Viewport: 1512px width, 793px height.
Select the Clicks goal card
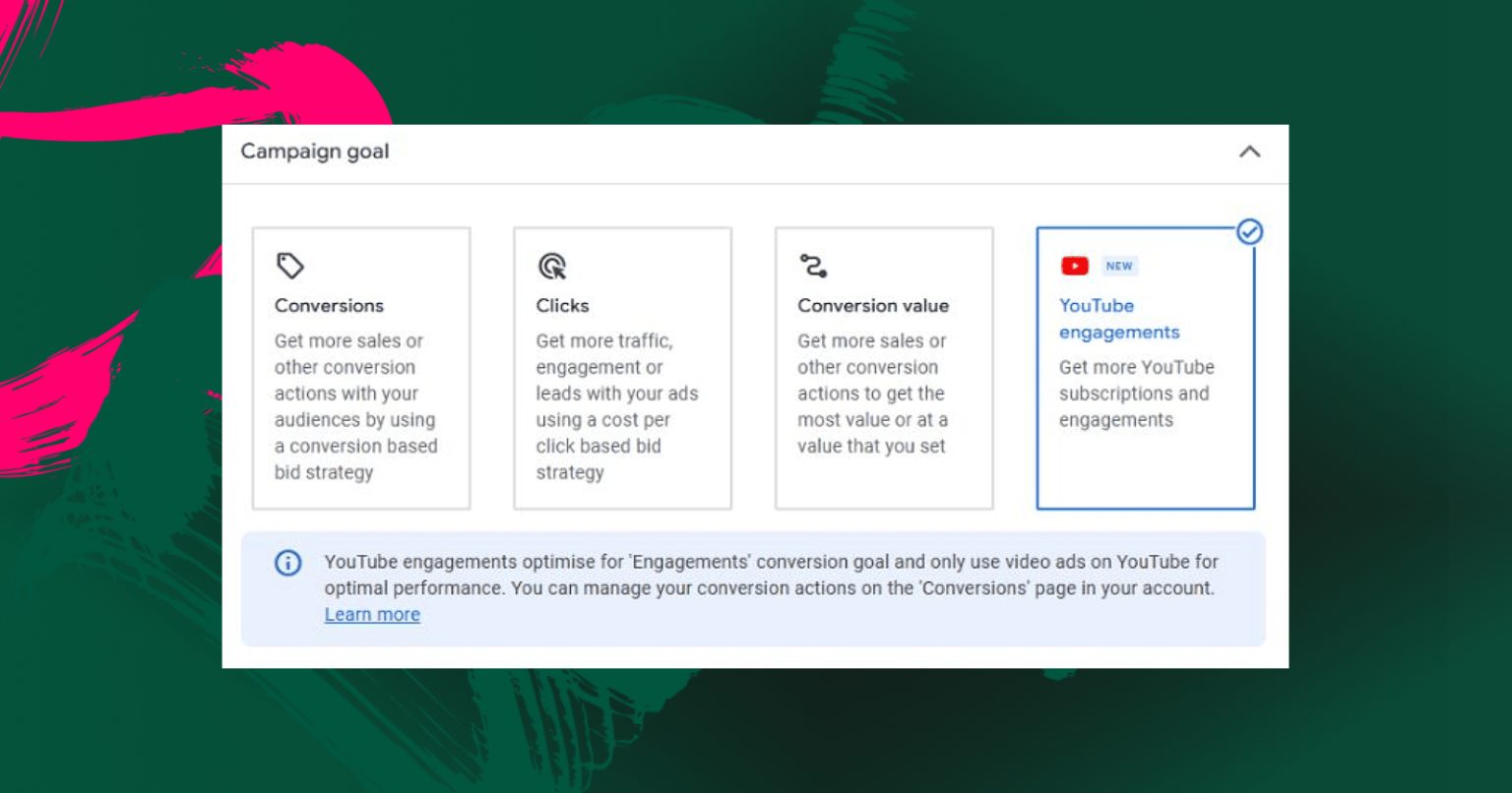point(622,368)
